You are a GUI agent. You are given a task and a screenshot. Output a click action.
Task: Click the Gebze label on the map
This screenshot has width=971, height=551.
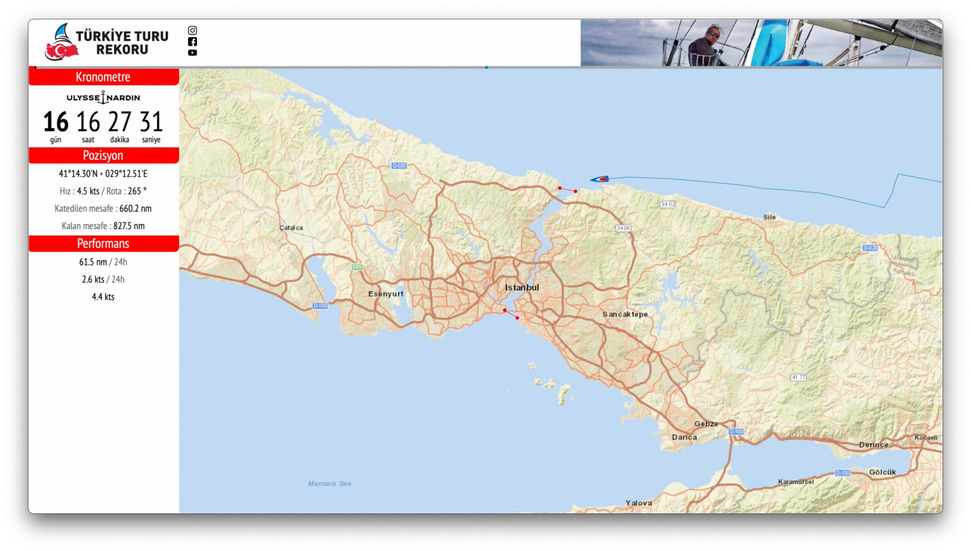(x=706, y=423)
